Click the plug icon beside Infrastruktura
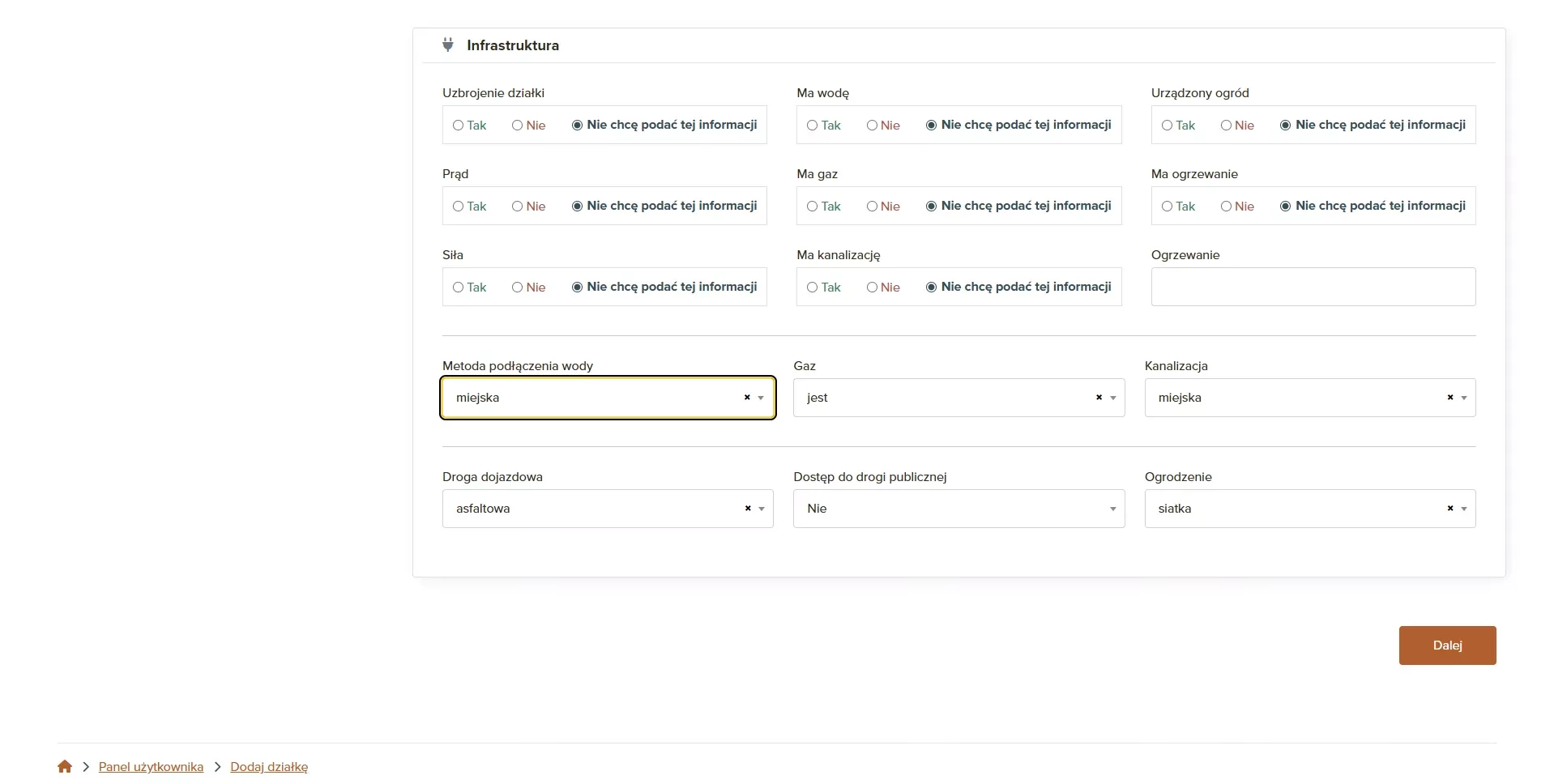The height and width of the screenshot is (784, 1554). 447,45
